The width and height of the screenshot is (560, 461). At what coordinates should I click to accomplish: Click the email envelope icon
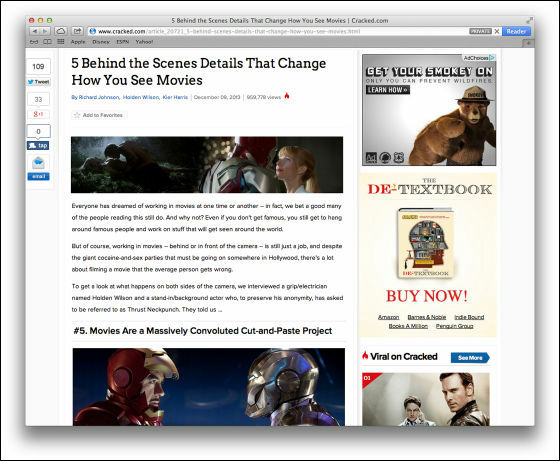(38, 164)
